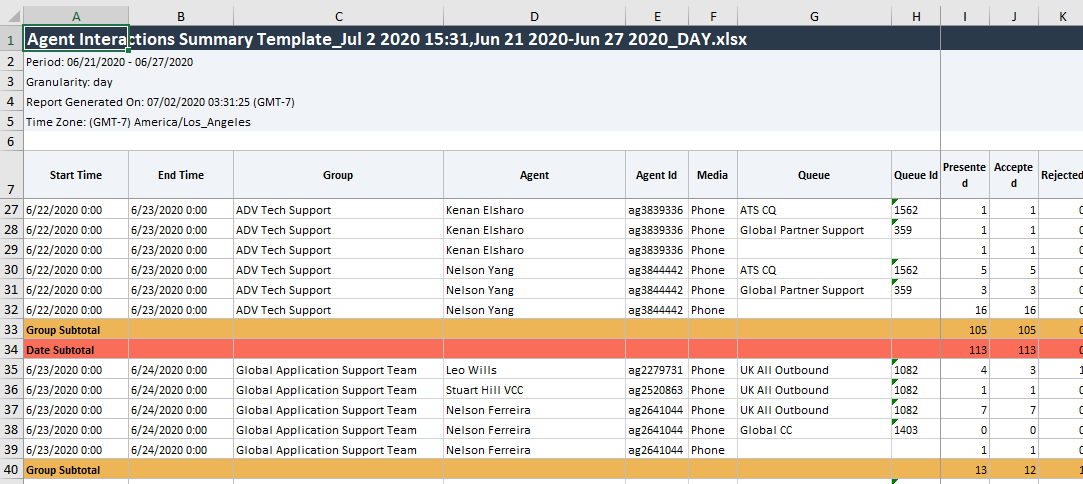Select column I header
Image resolution: width=1083 pixels, height=484 pixels.
(965, 17)
